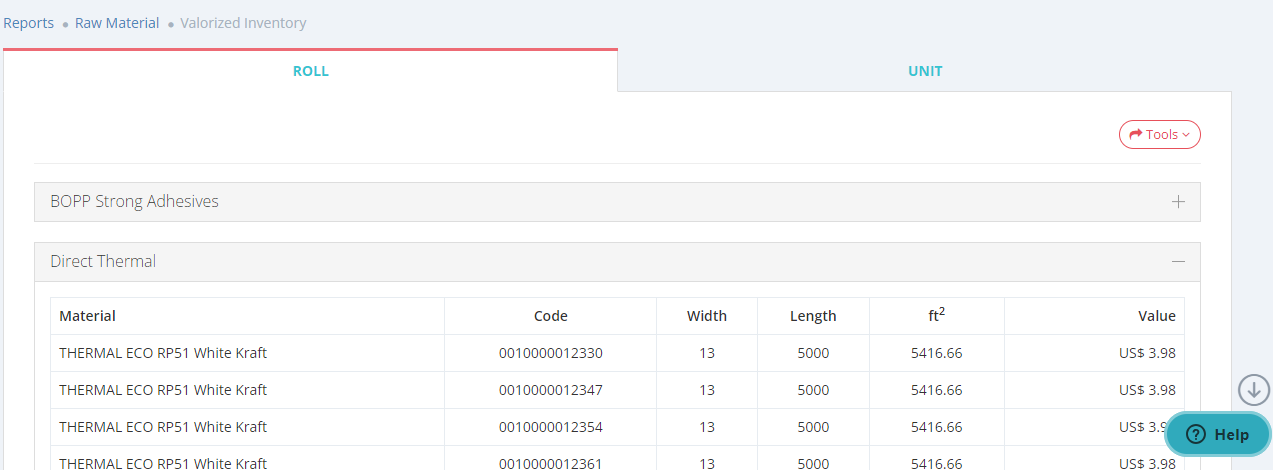Screen dimensions: 1273x470
Task: Switch to the UNIT tab
Action: (924, 71)
